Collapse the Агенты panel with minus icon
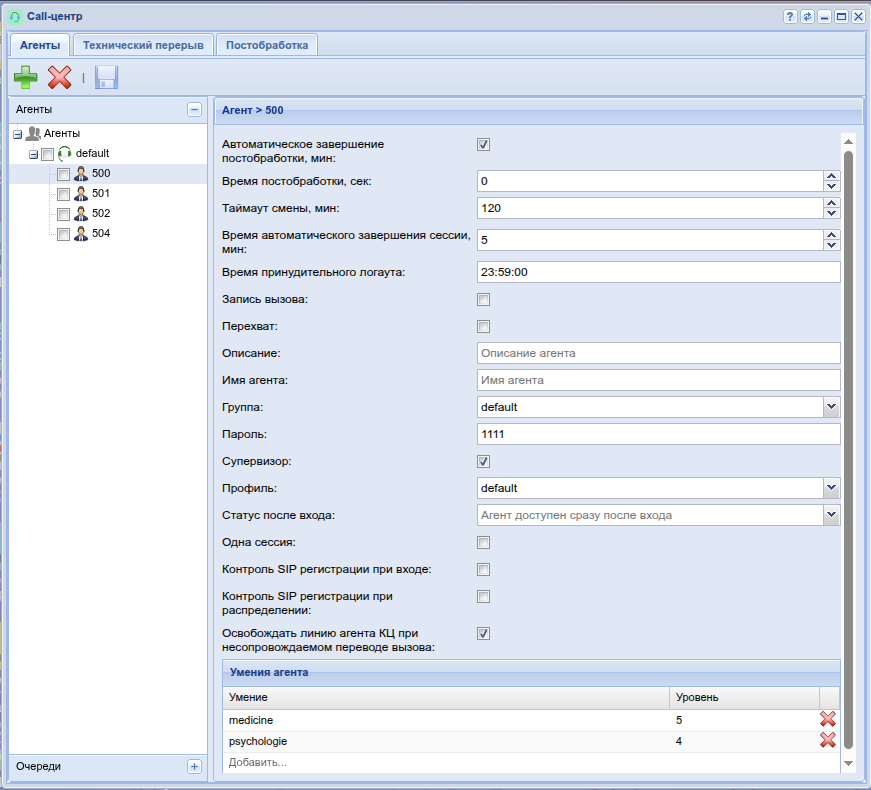The height and width of the screenshot is (790, 871). click(x=194, y=110)
